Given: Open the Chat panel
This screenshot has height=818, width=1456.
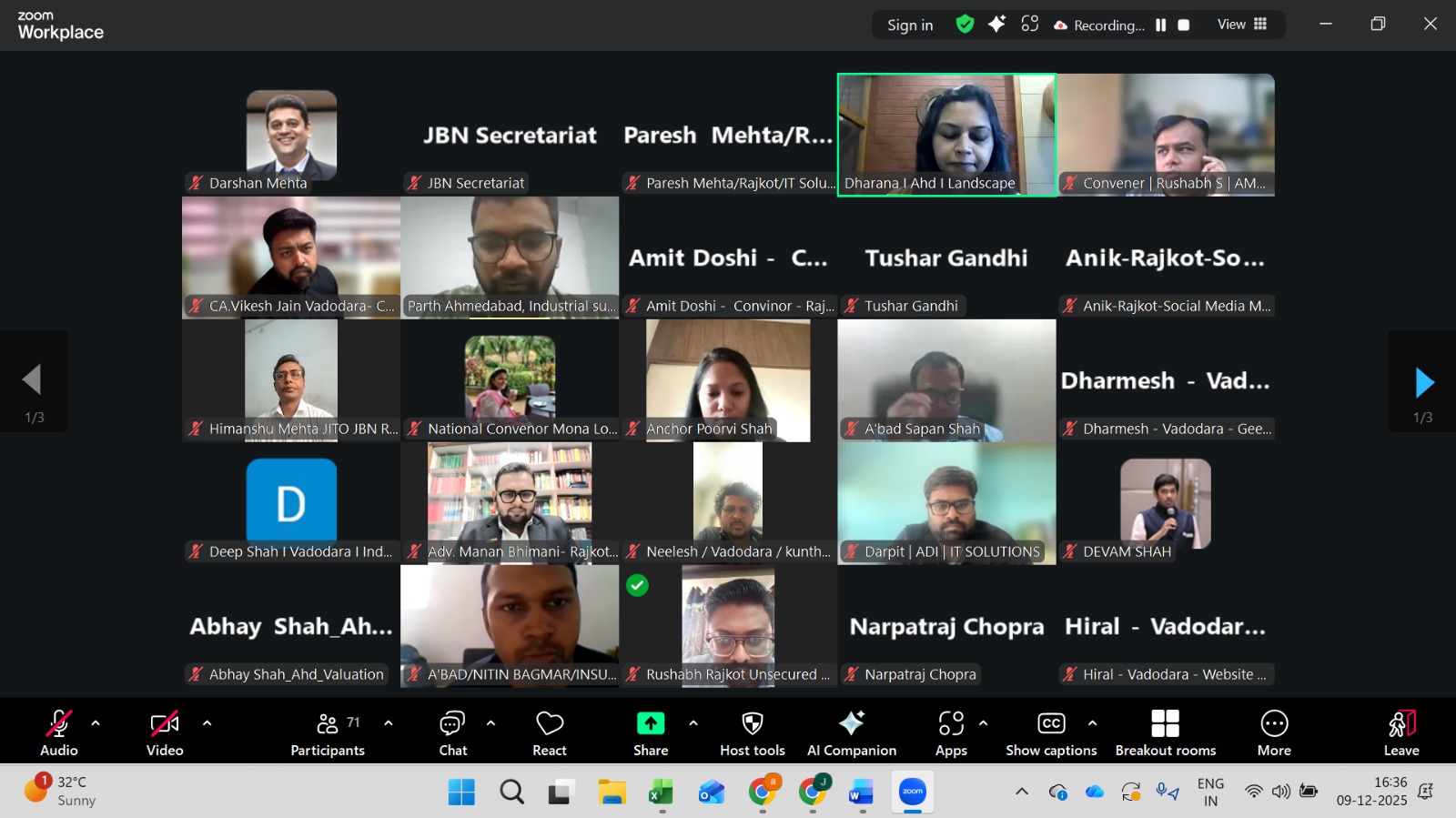Looking at the screenshot, I should tap(452, 733).
